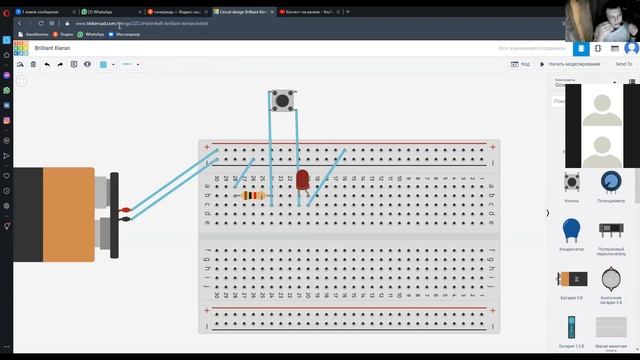Screen dimensions: 640x360
Task: Open VK in Opera sidebar
Action: (x=7, y=105)
